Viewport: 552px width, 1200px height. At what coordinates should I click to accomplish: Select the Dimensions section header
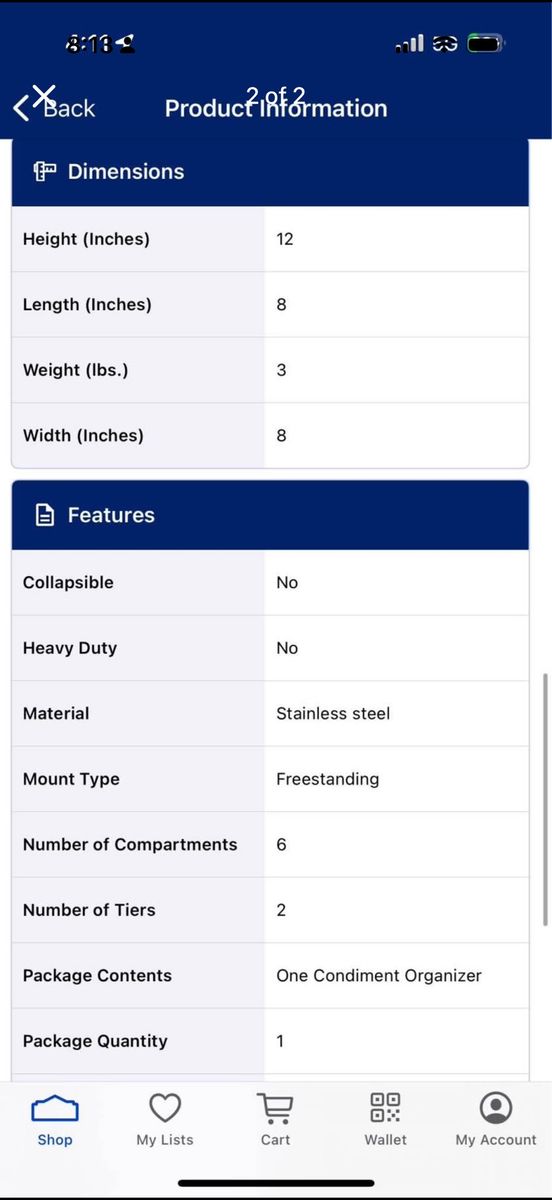pyautogui.click(x=270, y=172)
